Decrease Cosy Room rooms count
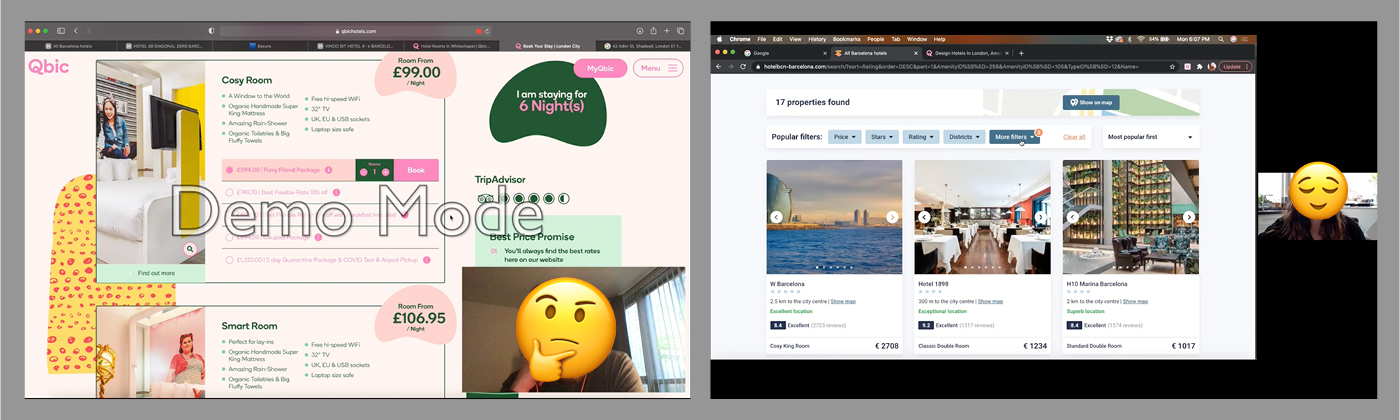 (x=364, y=173)
